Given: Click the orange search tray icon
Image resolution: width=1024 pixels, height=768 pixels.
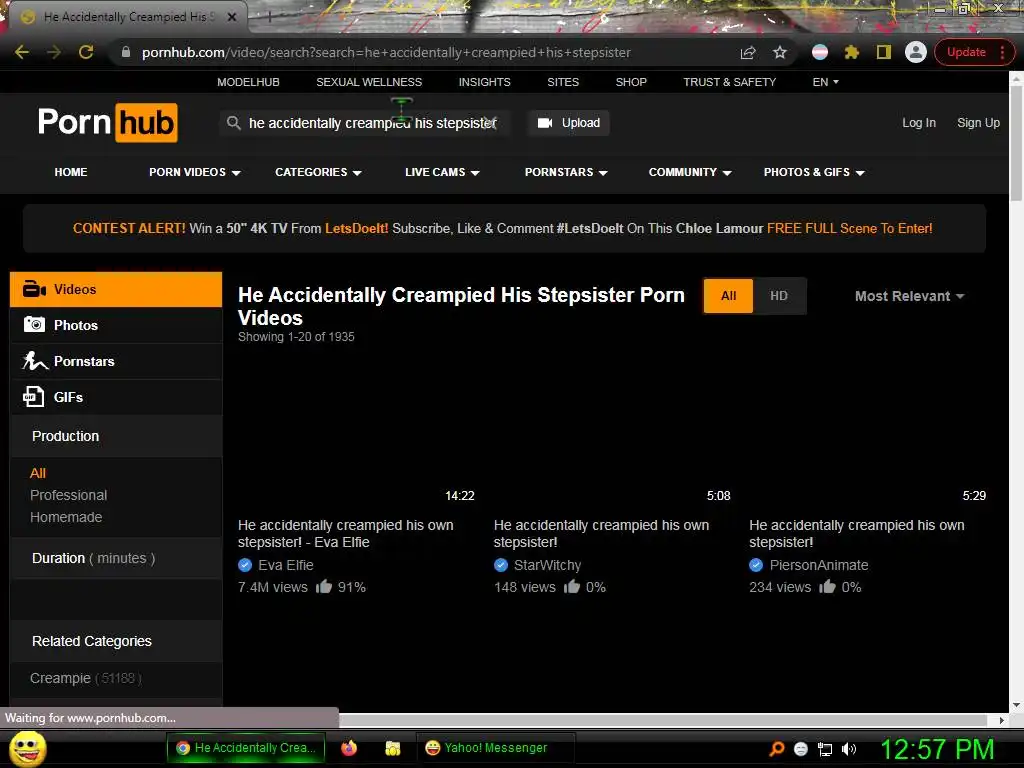Looking at the screenshot, I should (777, 749).
